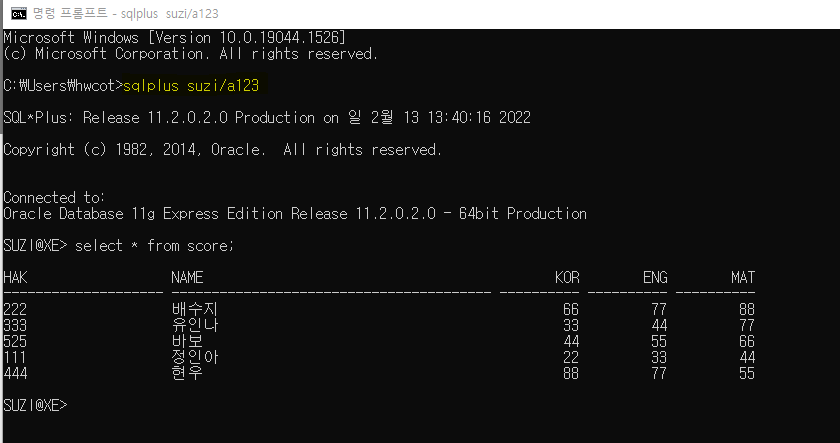Click the ENG column header
Screen dimensions: 840x443
[x=655, y=277]
